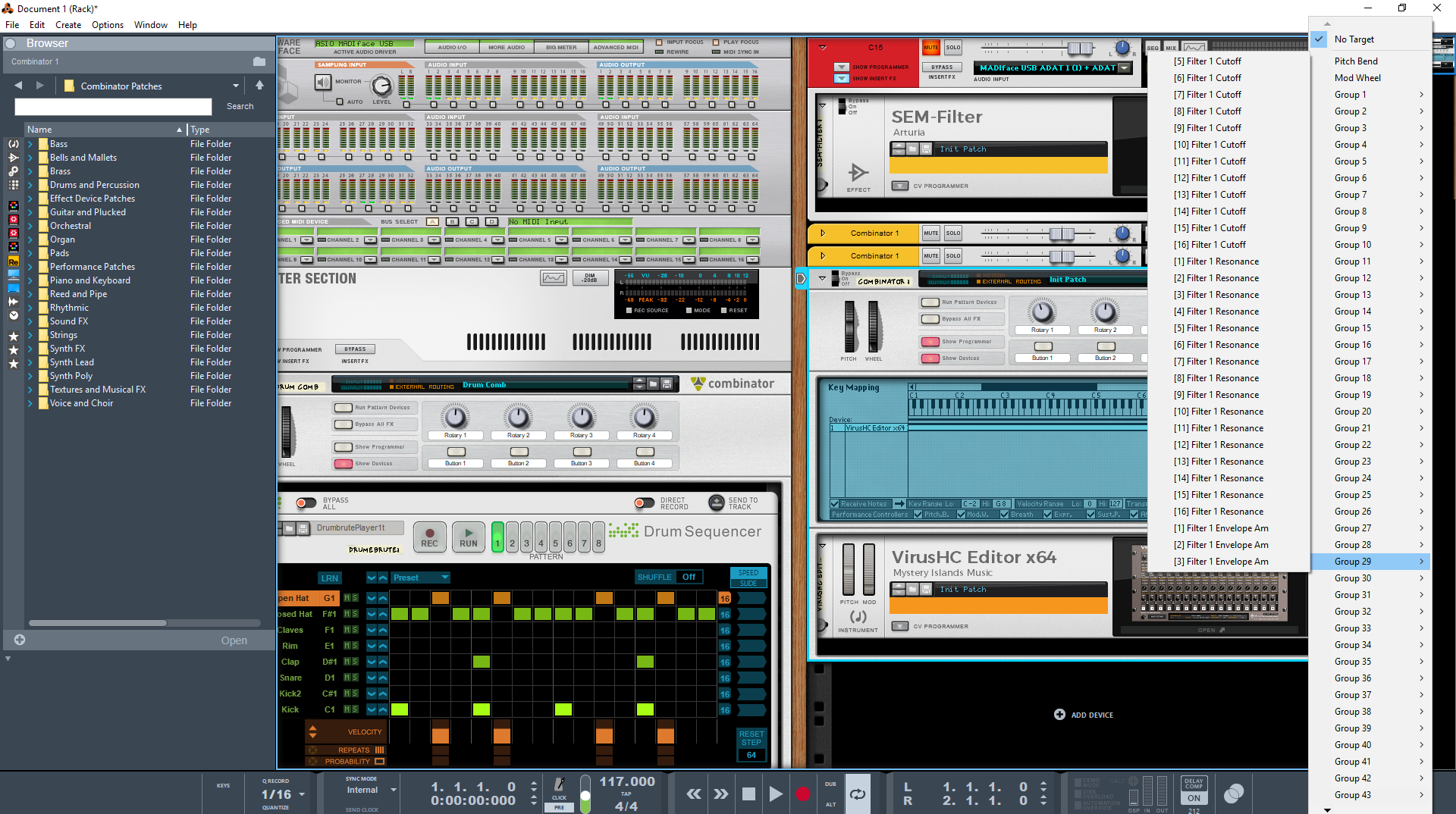Click the VirusHC Editor save patch icon
Screen dimensions: 1456x814
pos(925,590)
